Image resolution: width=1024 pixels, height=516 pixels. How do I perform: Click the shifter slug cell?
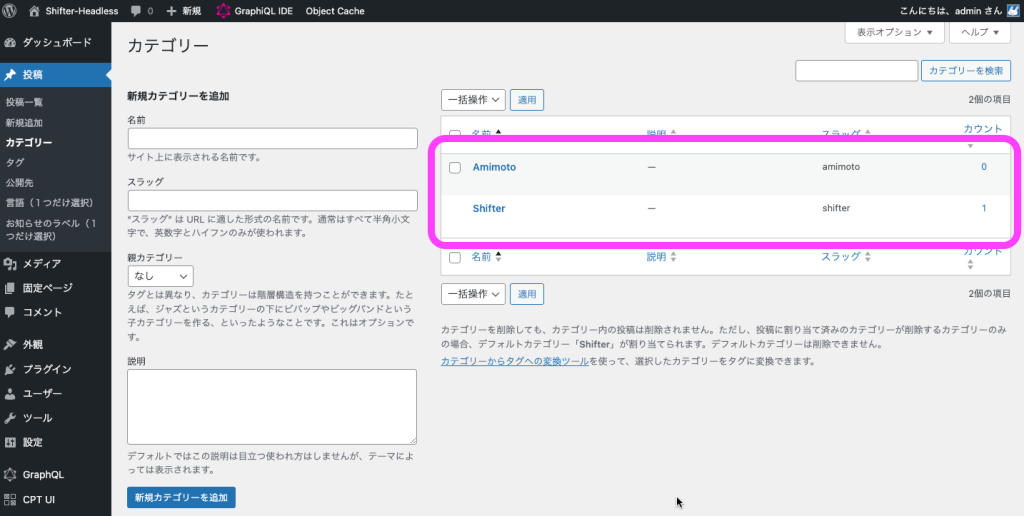[836, 208]
